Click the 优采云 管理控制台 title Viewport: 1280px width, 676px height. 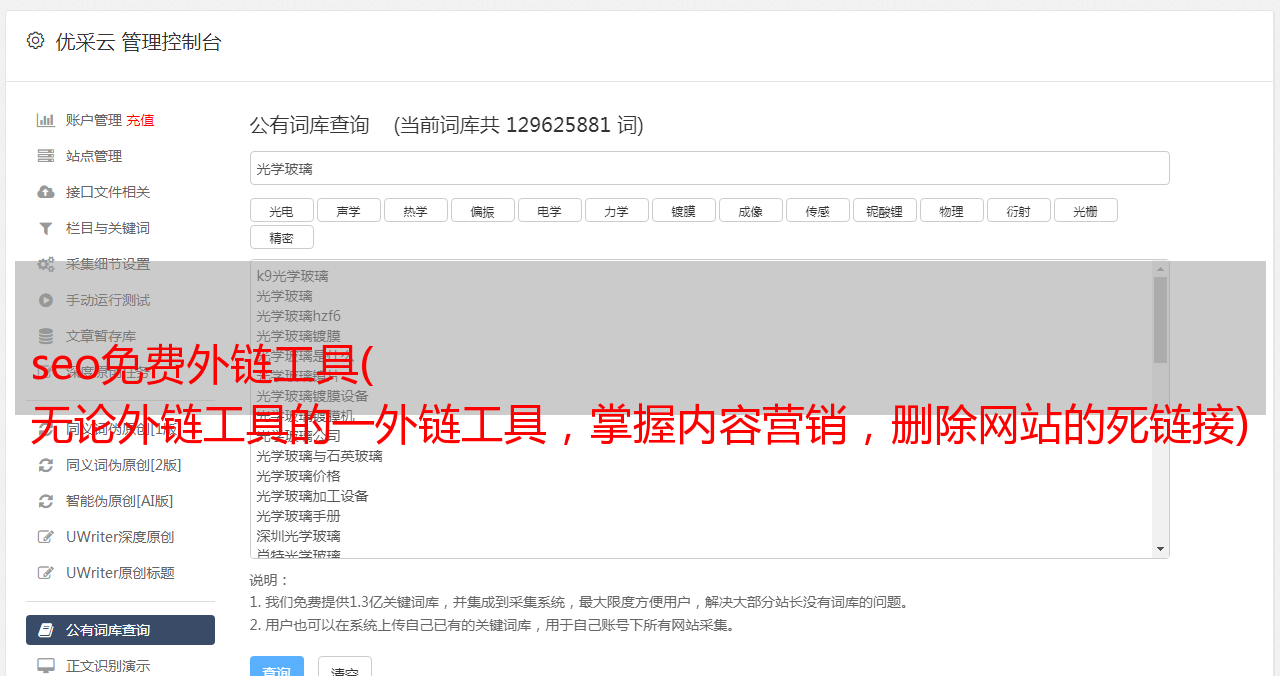138,42
